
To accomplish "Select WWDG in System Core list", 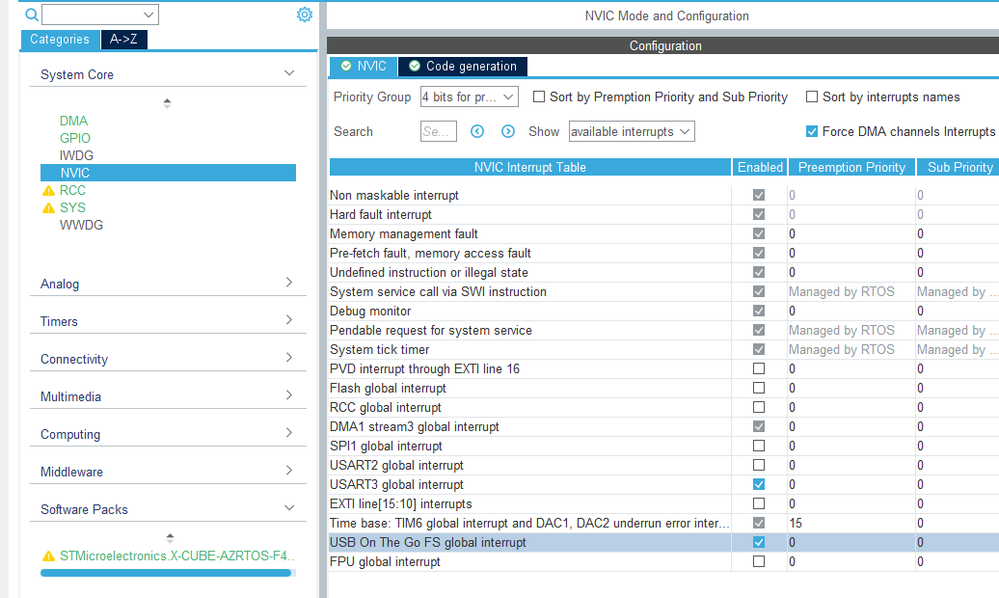I will point(82,225).
